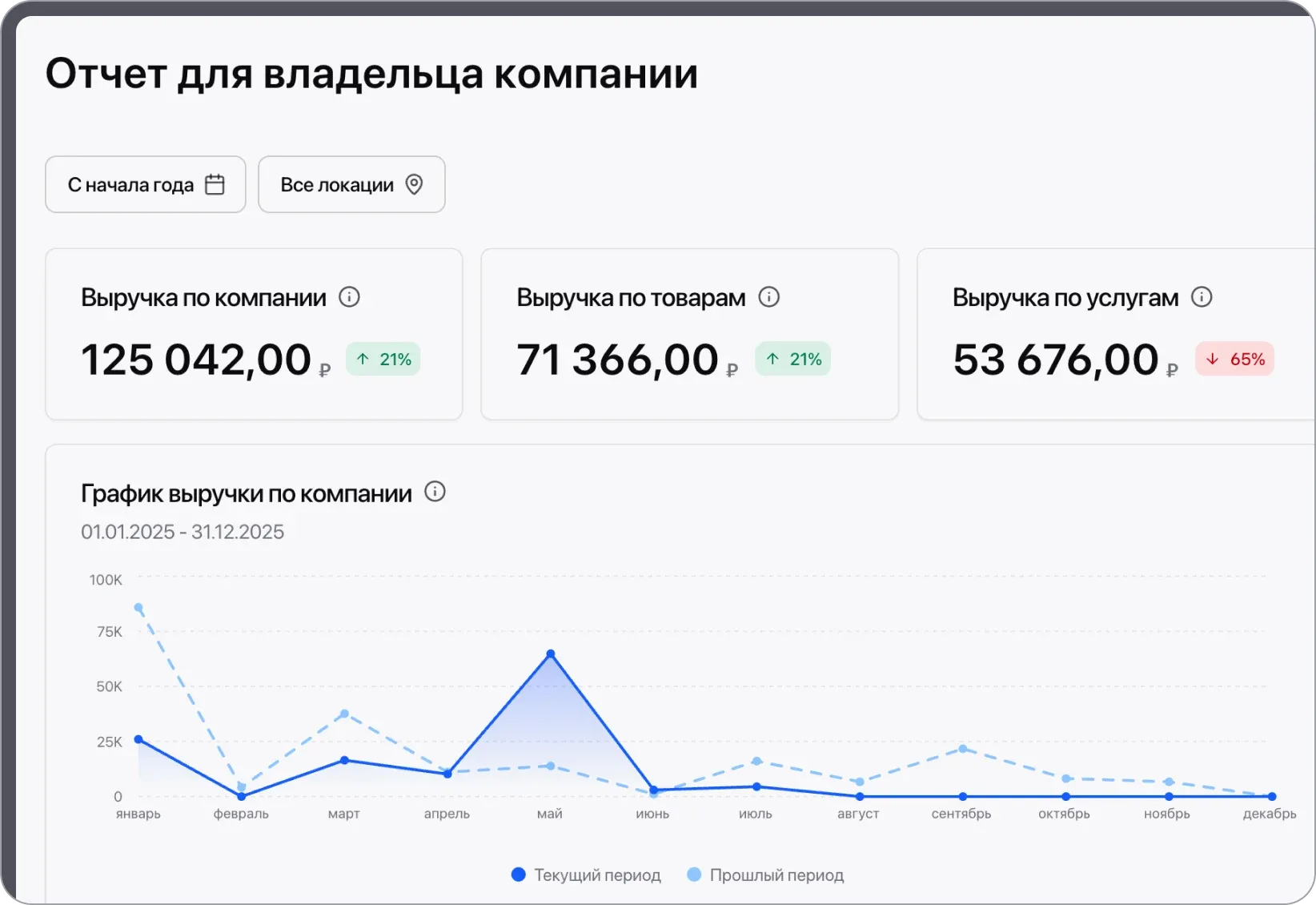The image size is (1316, 905).
Task: Show info for "Выручка по компании" card
Action: (x=349, y=297)
